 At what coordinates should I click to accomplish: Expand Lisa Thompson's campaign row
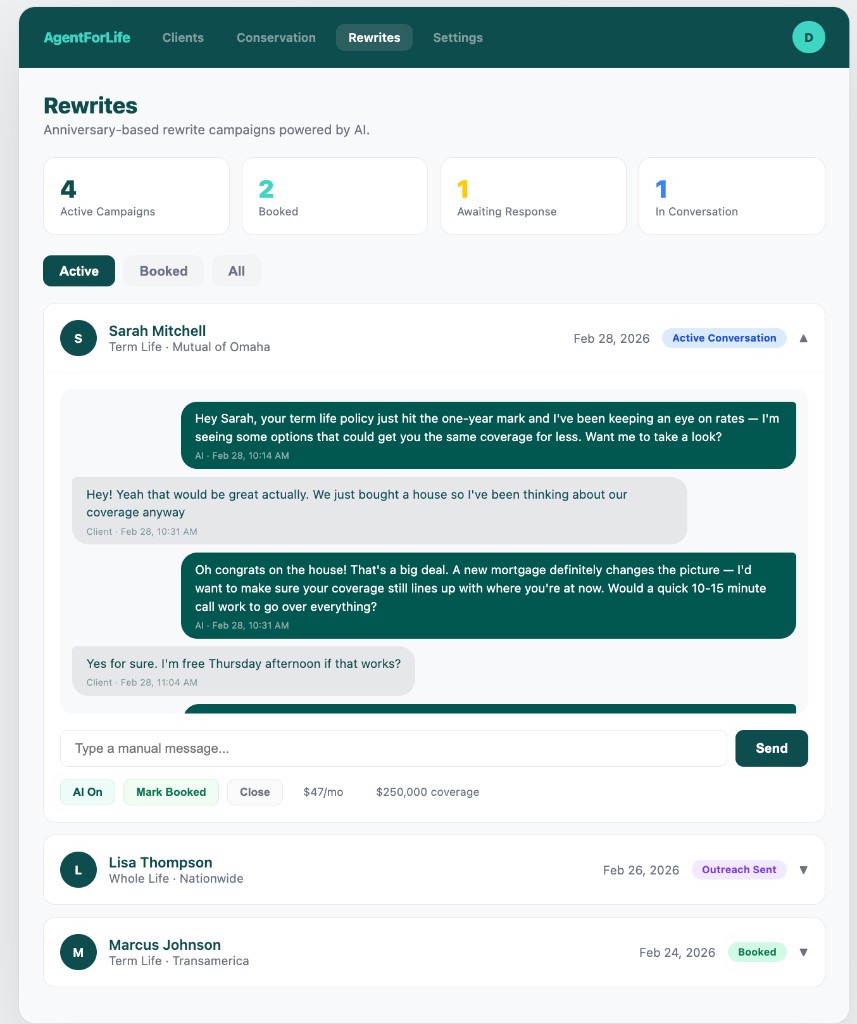pyautogui.click(x=803, y=870)
